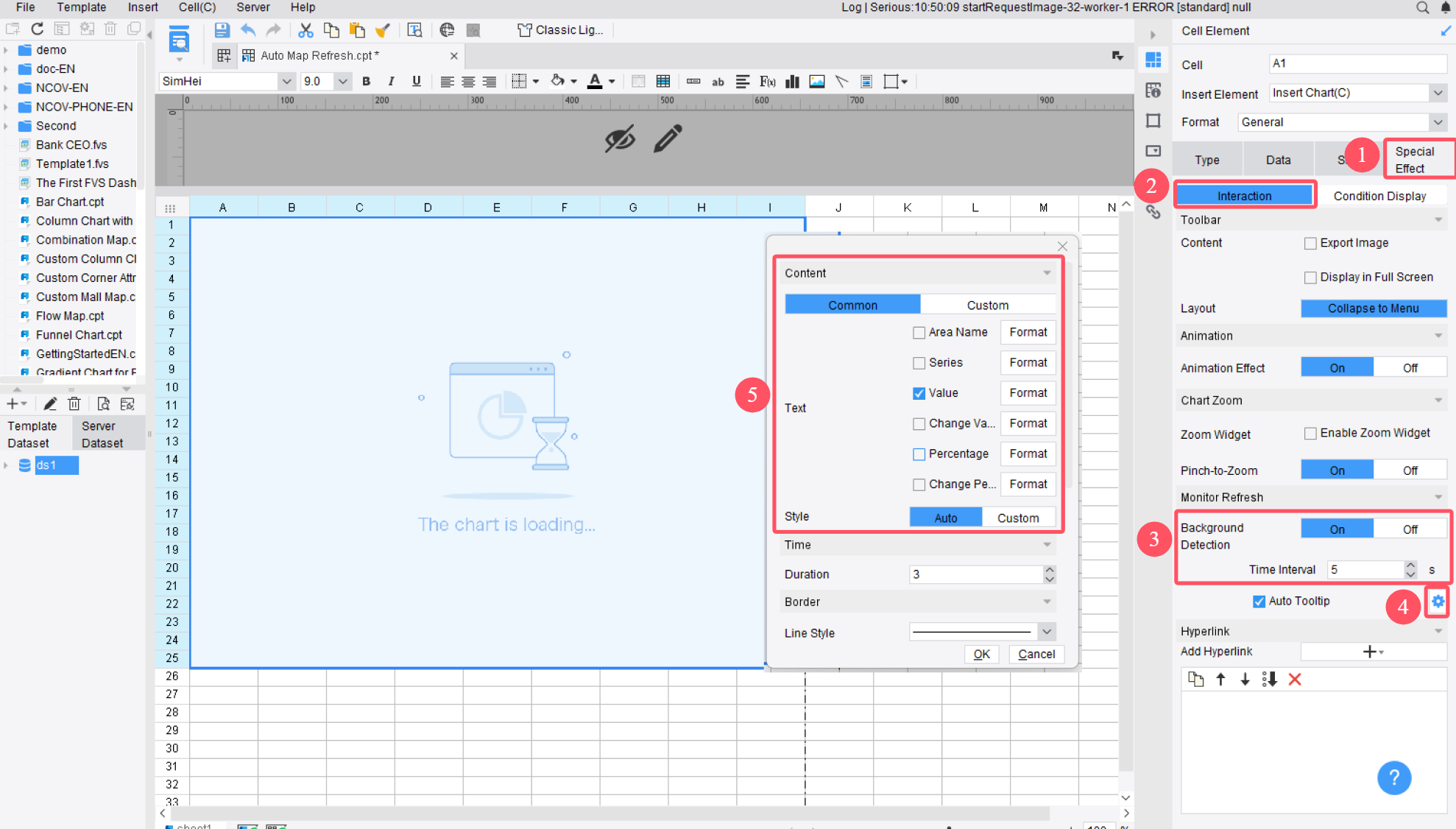Toggle underline formatting
The height and width of the screenshot is (829, 1456).
point(416,82)
